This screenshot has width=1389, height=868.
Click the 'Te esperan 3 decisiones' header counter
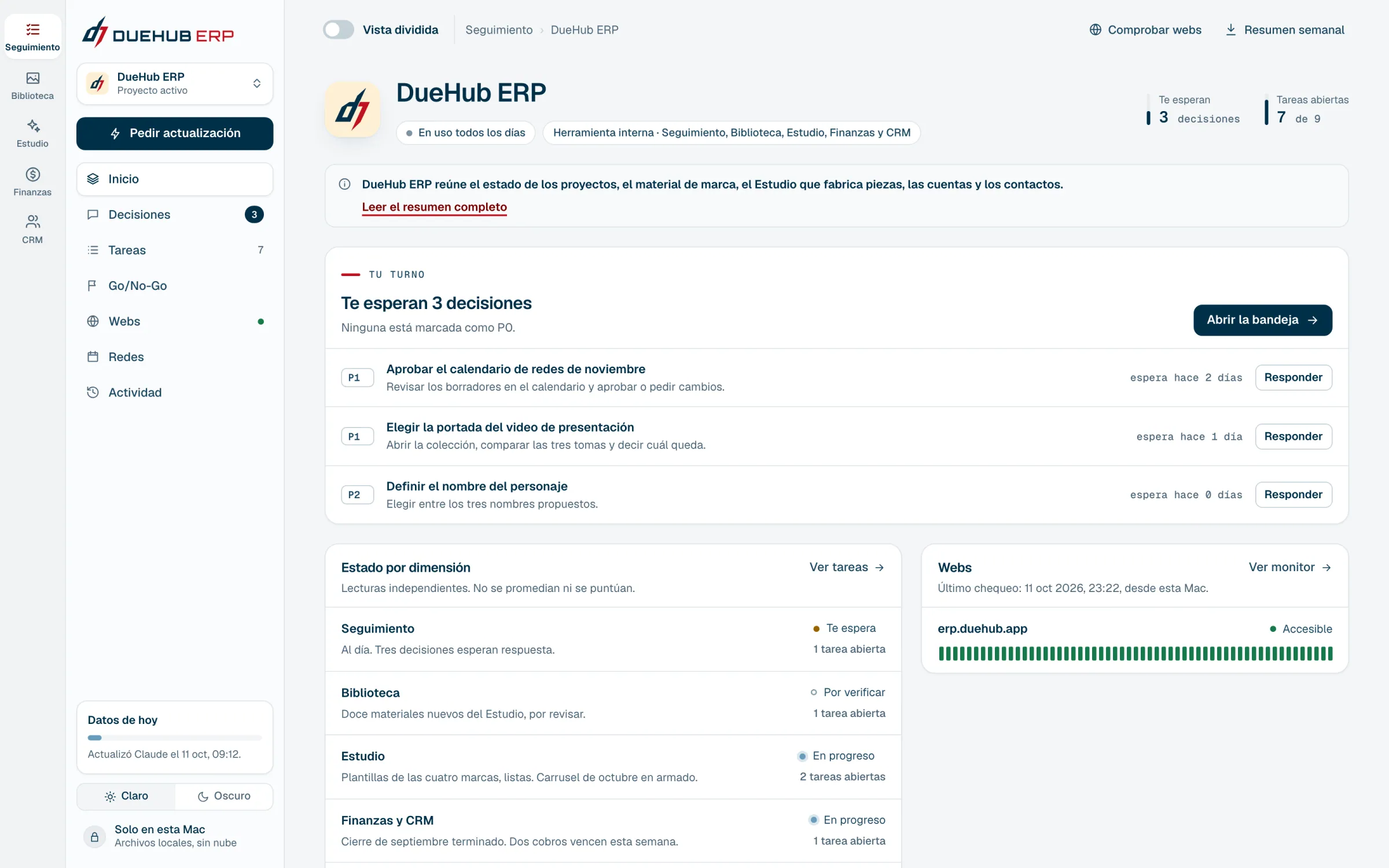(x=1193, y=109)
